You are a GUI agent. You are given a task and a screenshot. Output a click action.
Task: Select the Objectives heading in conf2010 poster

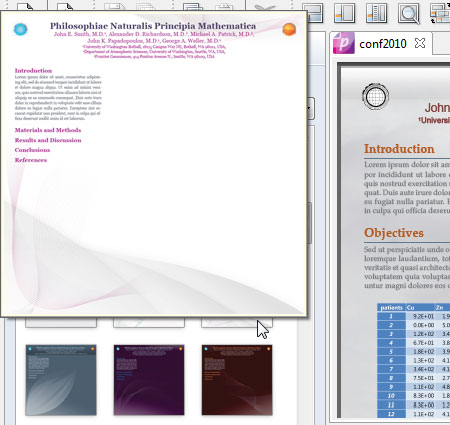pos(394,233)
